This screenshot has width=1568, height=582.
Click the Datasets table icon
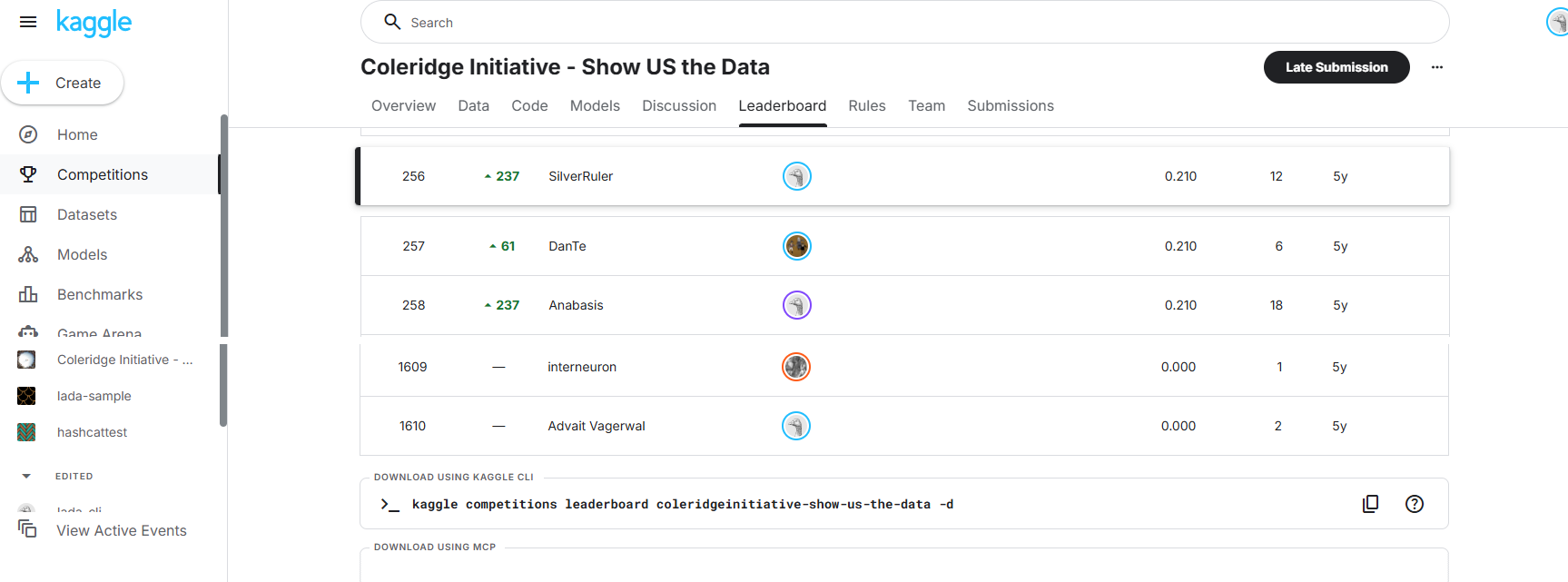coord(28,214)
